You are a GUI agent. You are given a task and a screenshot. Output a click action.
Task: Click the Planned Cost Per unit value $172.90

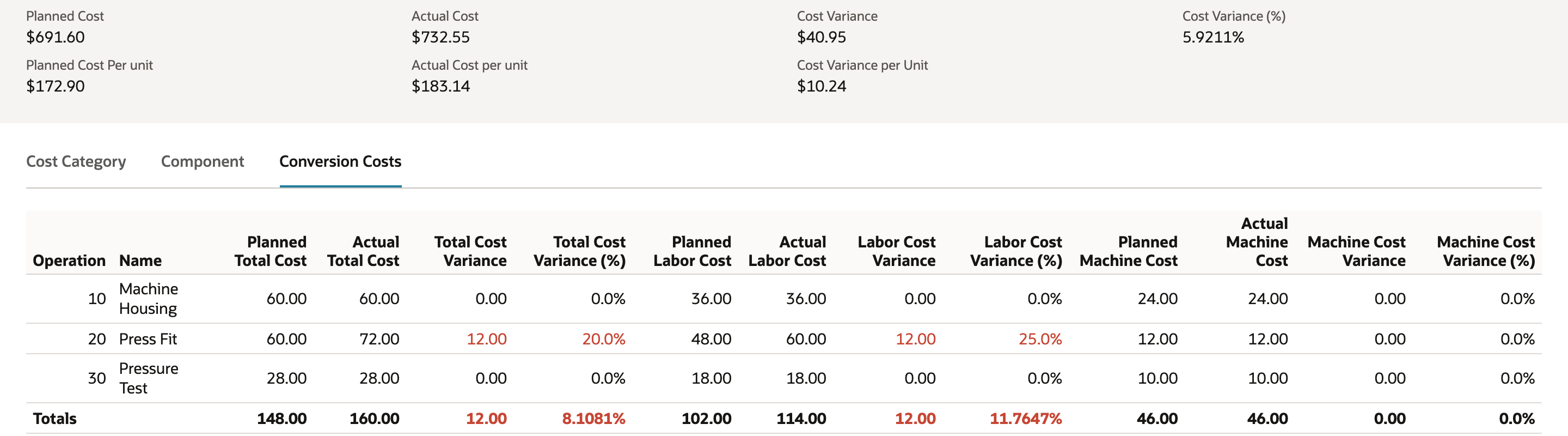[56, 86]
